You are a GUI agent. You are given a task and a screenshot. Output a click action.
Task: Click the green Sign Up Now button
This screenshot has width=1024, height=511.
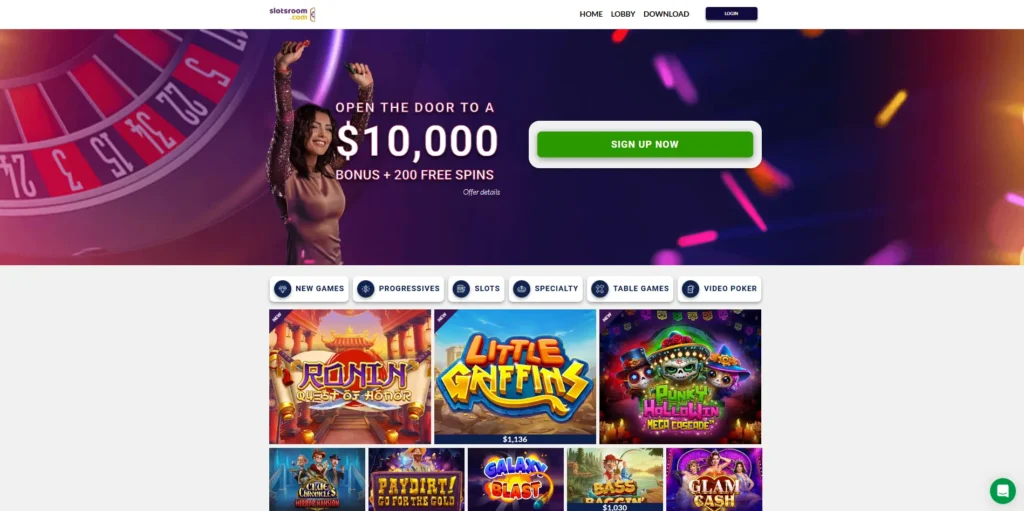tap(645, 144)
